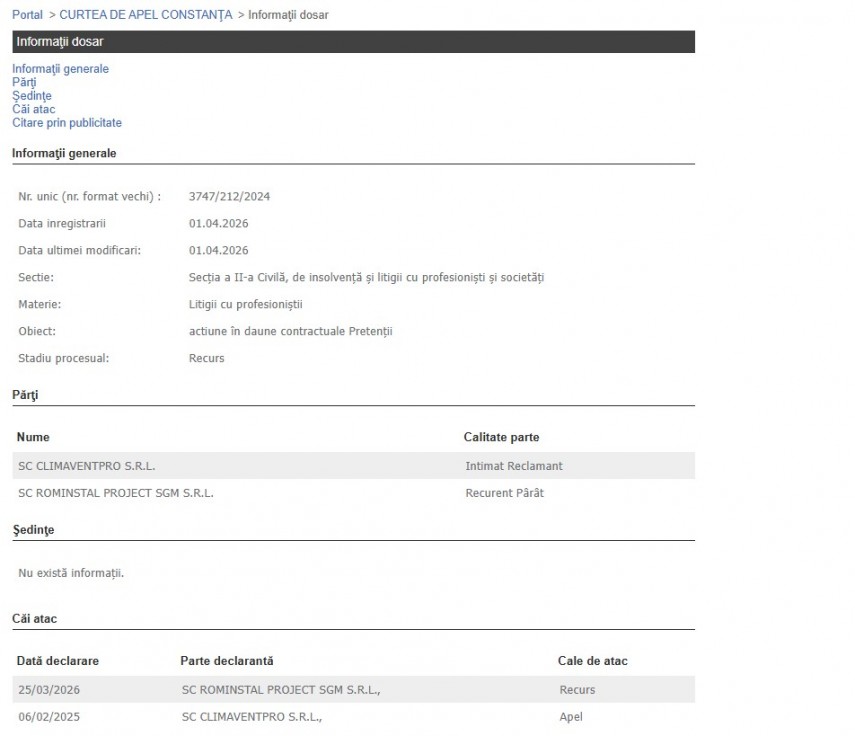855x736 pixels.
Task: Click the Litigii cu profesioniștii matter value
Action: pos(245,304)
